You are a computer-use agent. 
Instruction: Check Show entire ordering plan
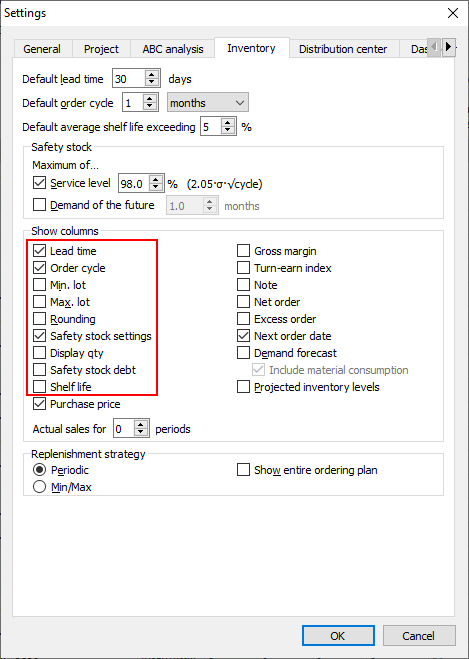(x=244, y=470)
